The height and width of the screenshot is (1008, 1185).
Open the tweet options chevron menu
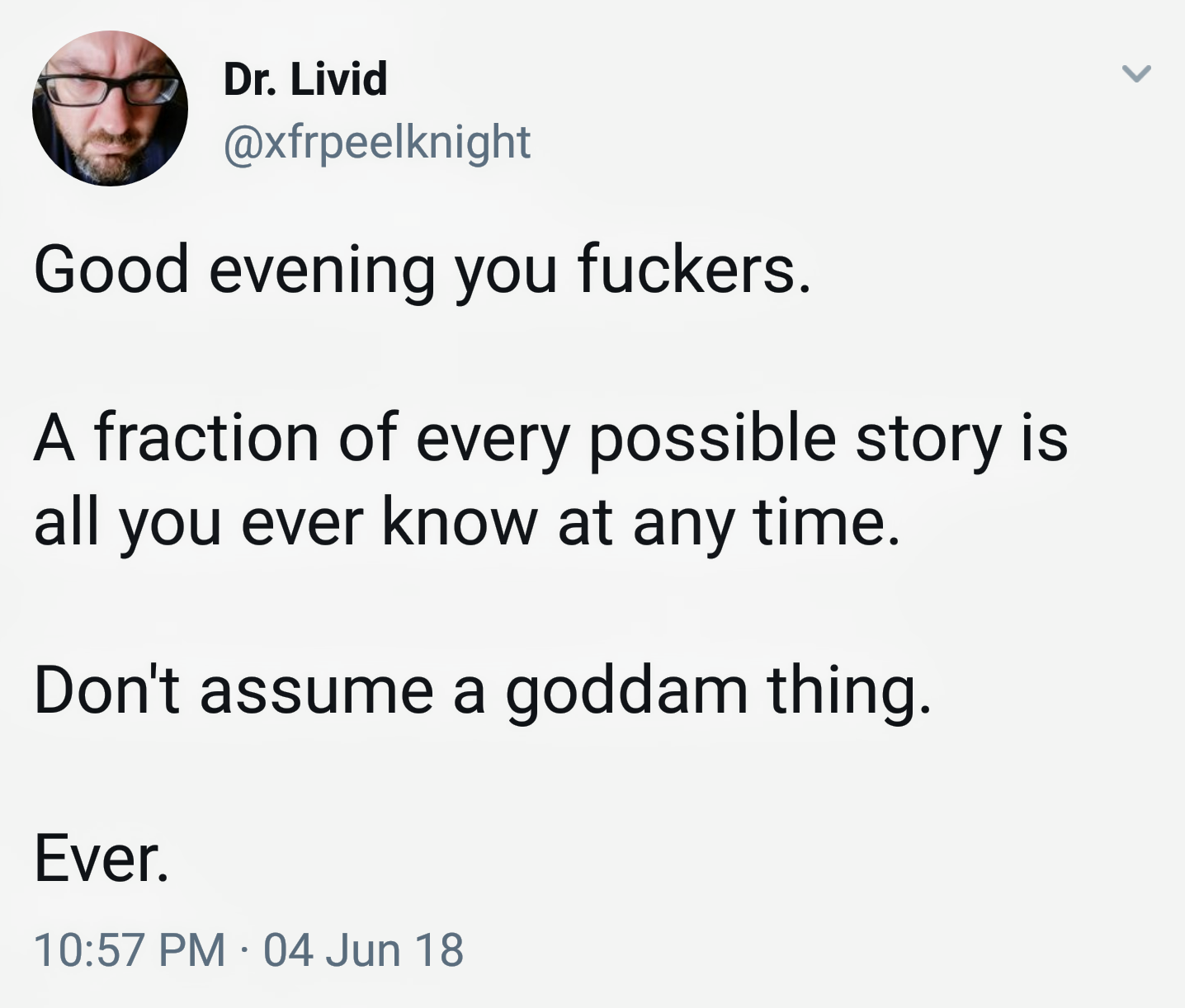tap(1136, 74)
